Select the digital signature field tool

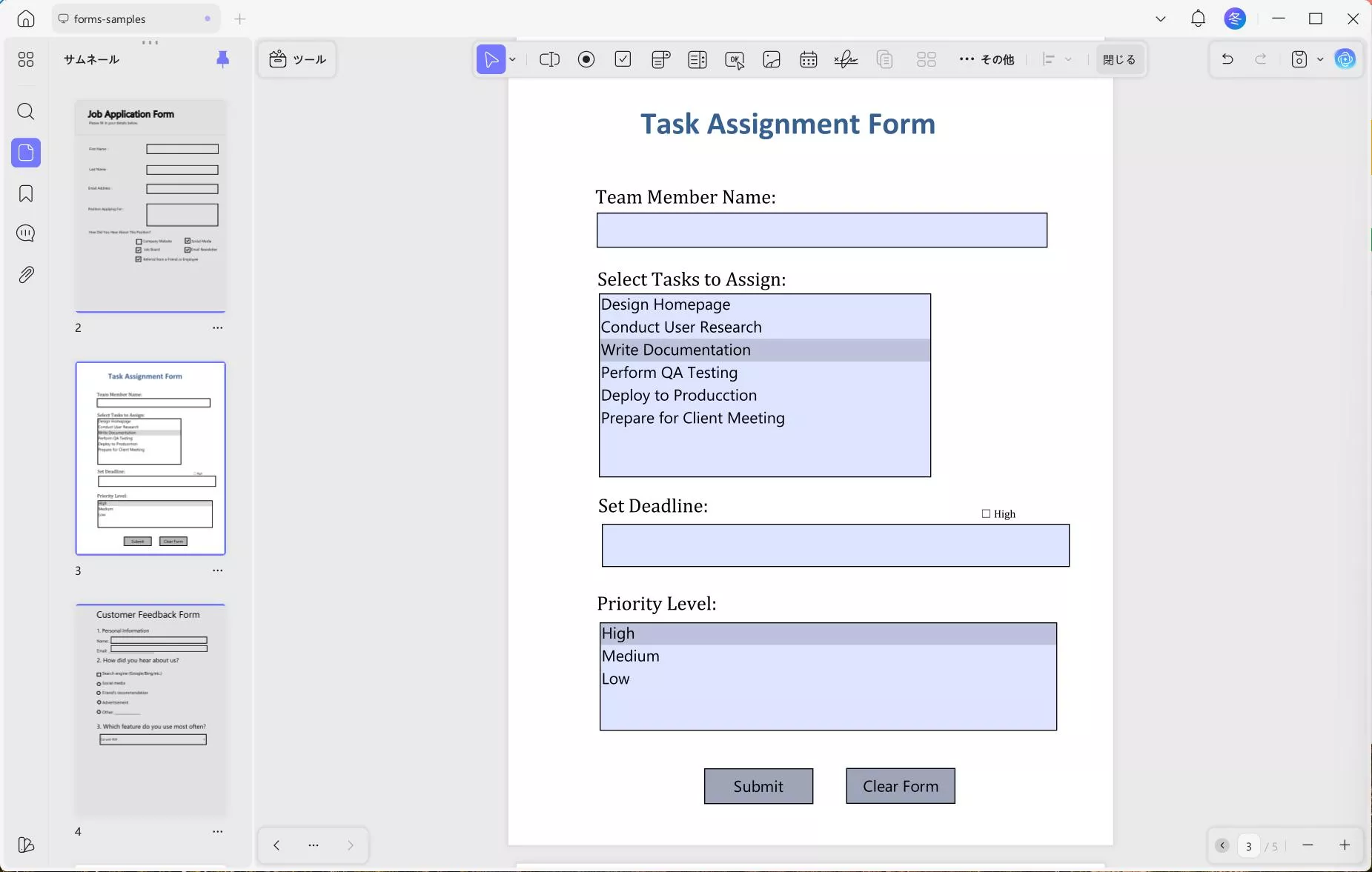coord(846,59)
